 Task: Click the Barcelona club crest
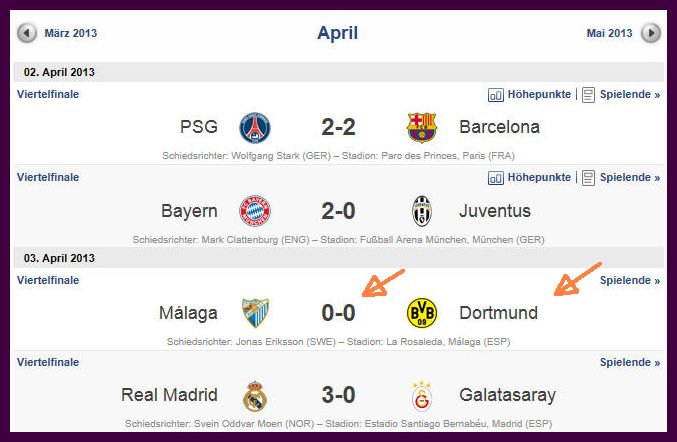[422, 128]
